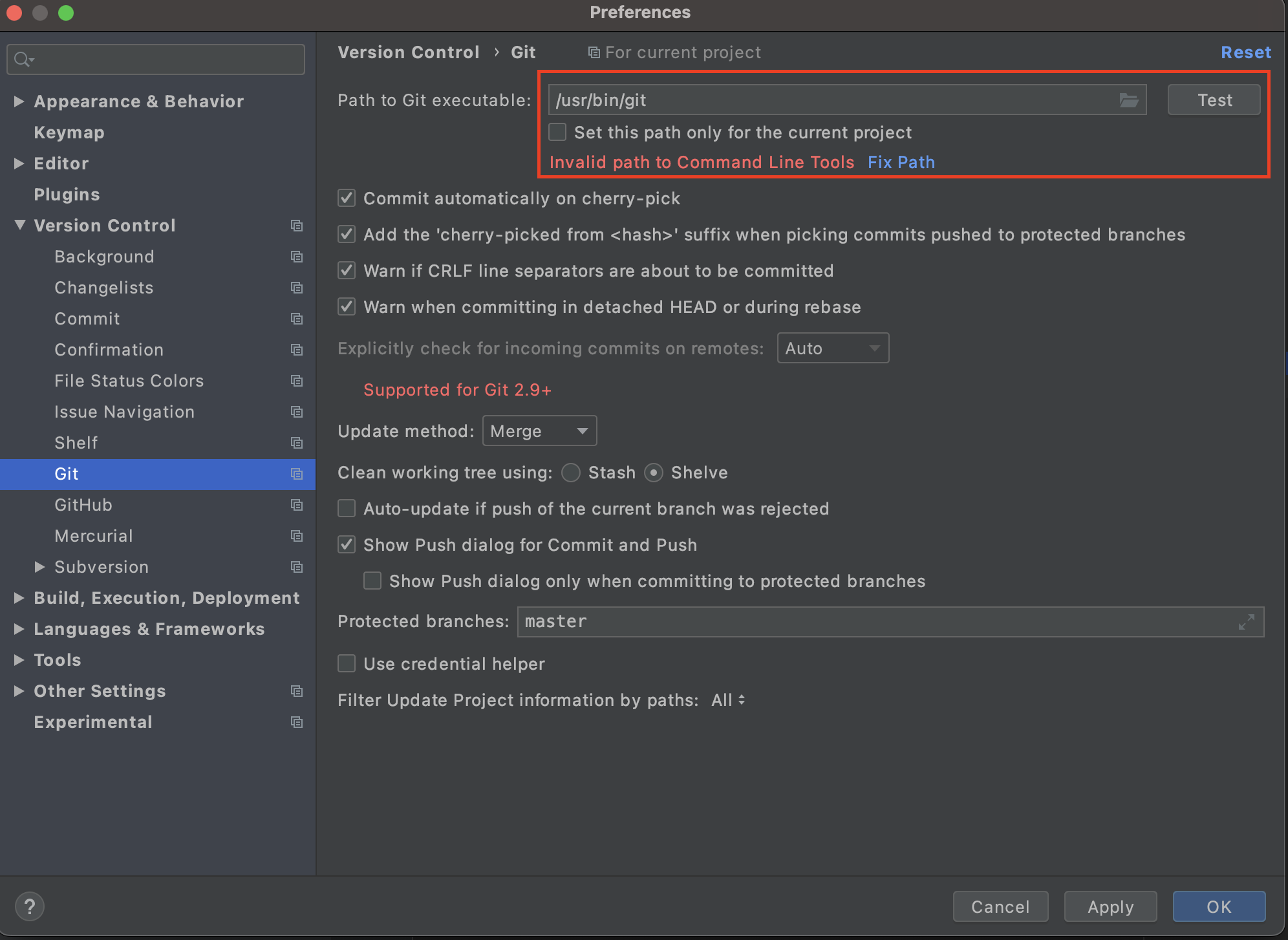Click the project-level icon beside Shelf

pyautogui.click(x=297, y=443)
